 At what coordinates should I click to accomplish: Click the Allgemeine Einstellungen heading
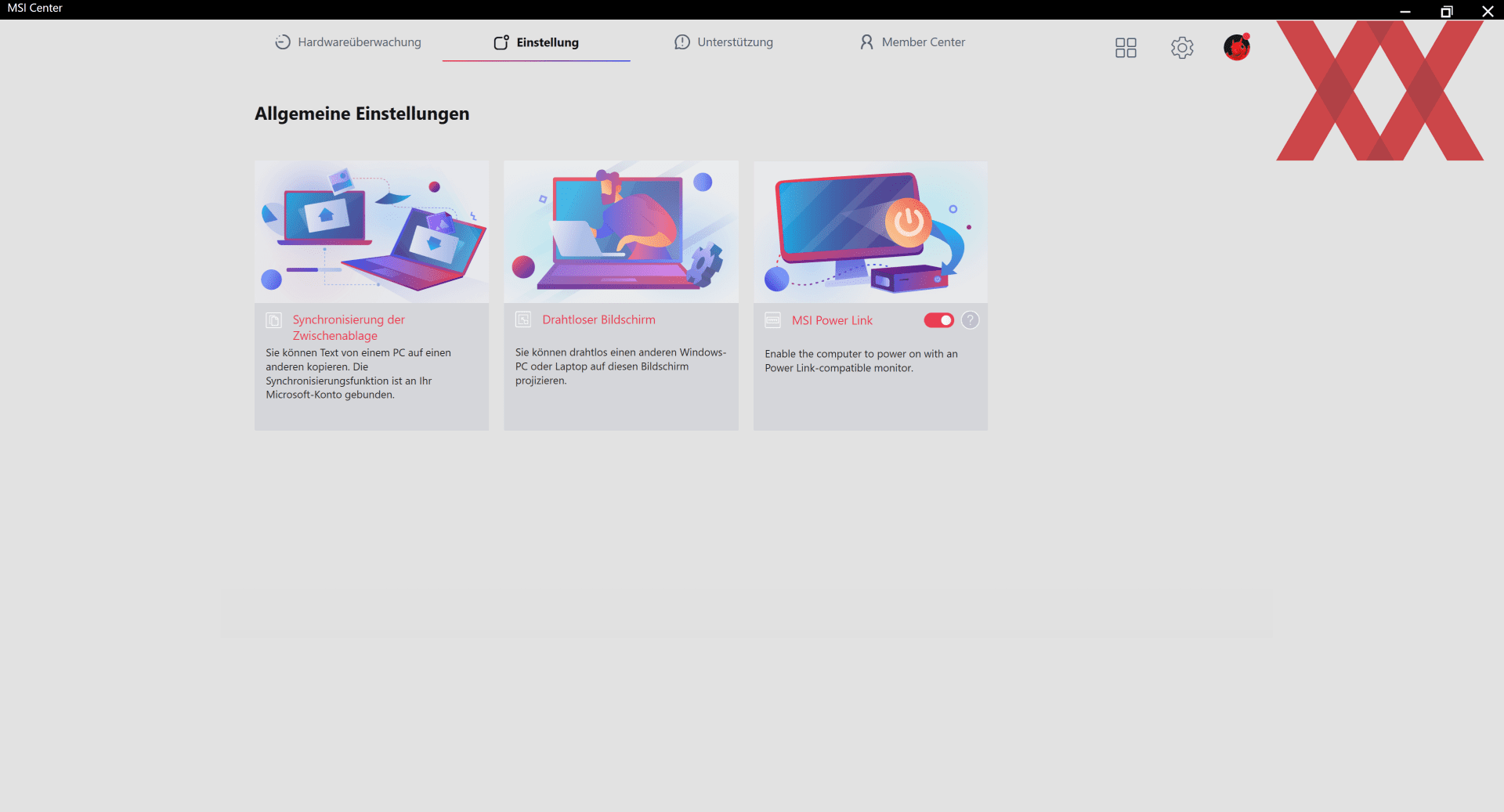click(x=362, y=114)
